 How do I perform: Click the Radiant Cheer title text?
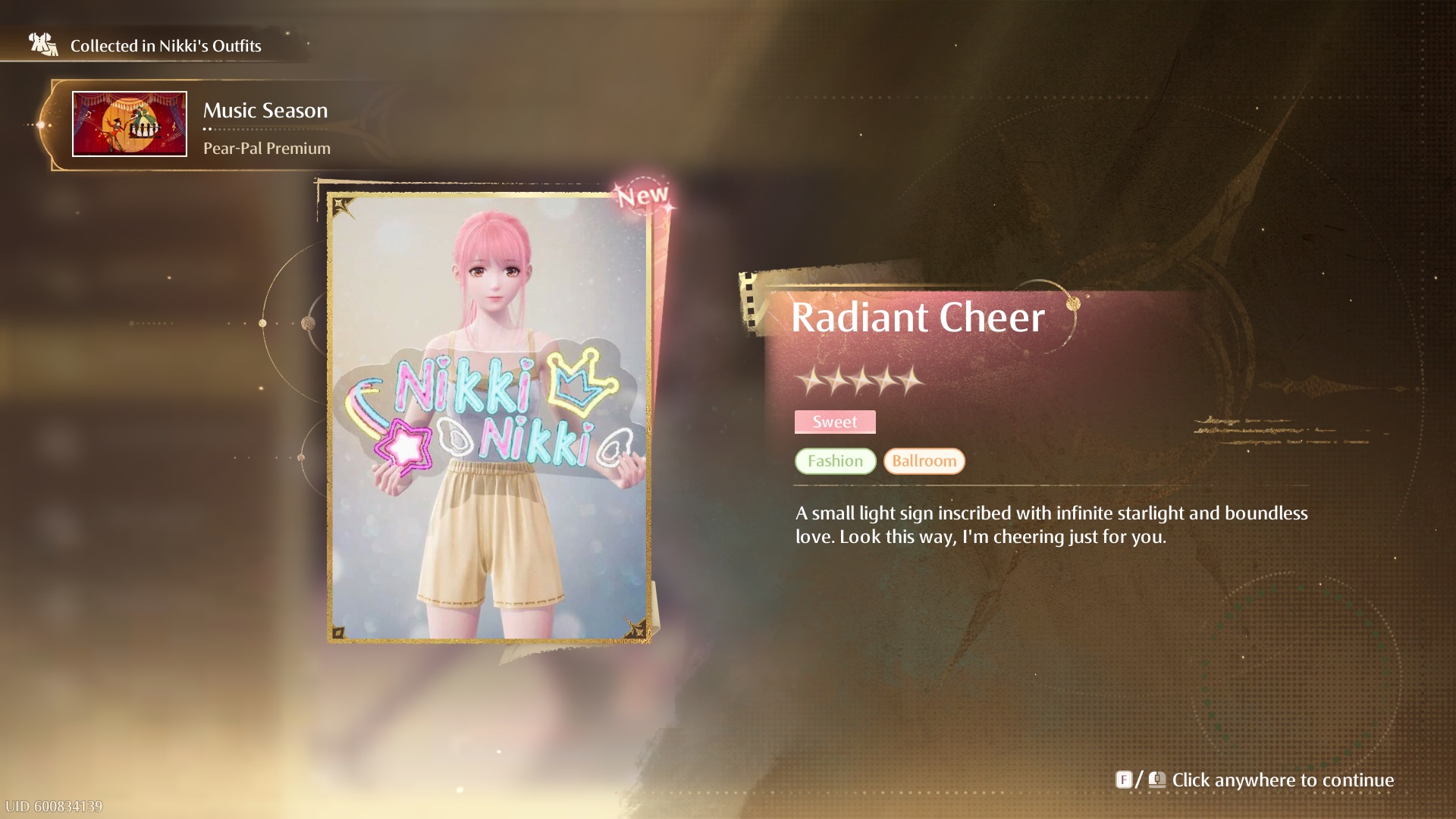click(918, 317)
